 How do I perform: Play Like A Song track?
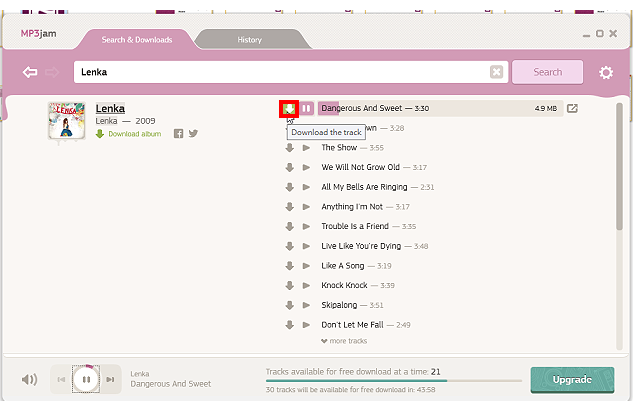point(306,266)
